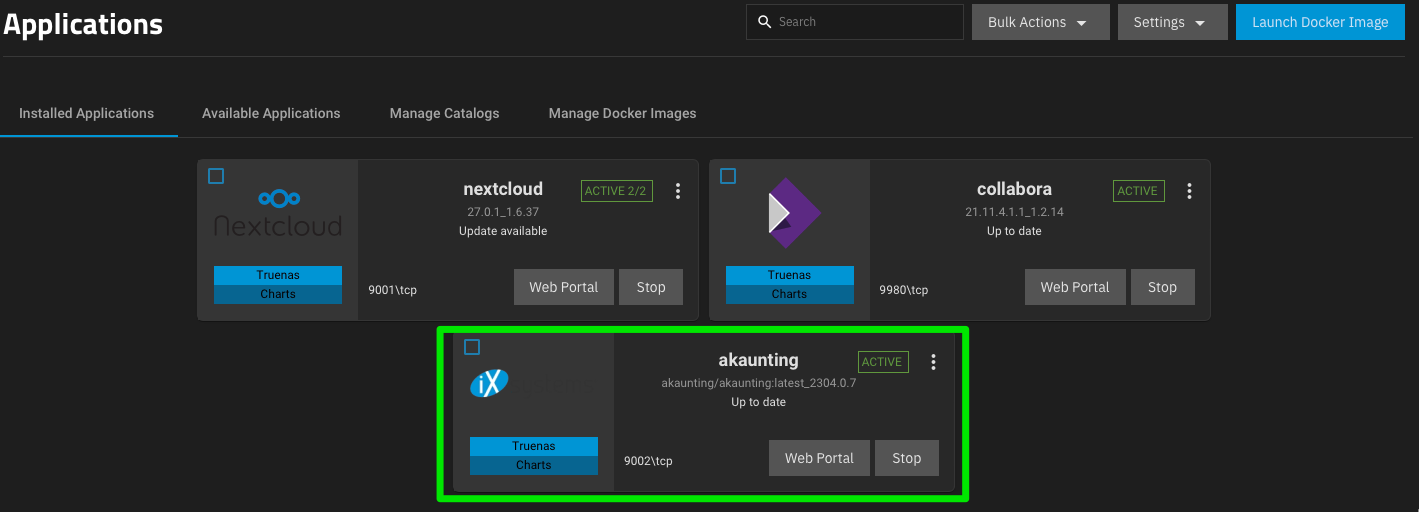Screen dimensions: 1419x512
Task: Open the Manage Docker Images tab
Action: [x=622, y=113]
